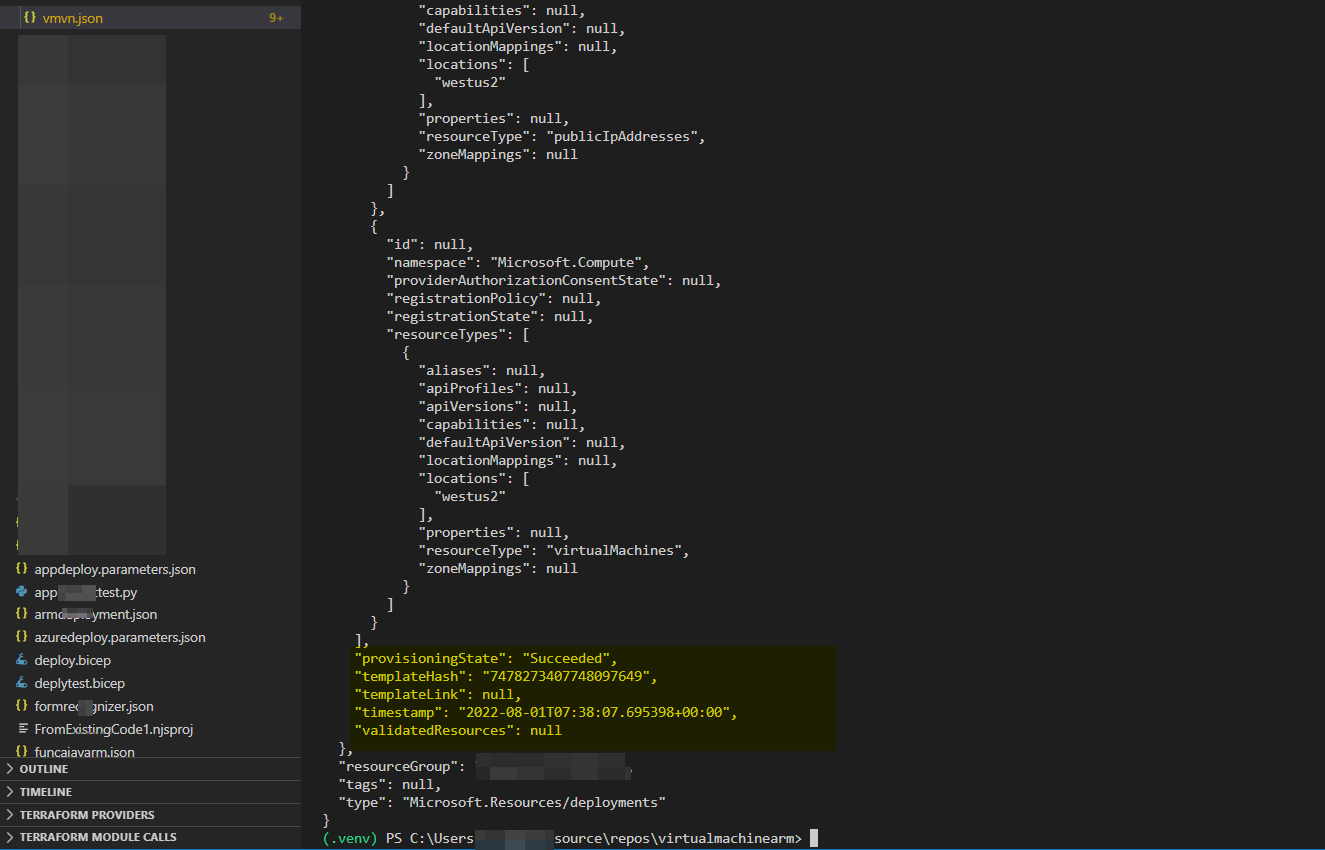The height and width of the screenshot is (850, 1325).
Task: Click the provisioningState "Succeeded" line
Action: tap(486, 659)
